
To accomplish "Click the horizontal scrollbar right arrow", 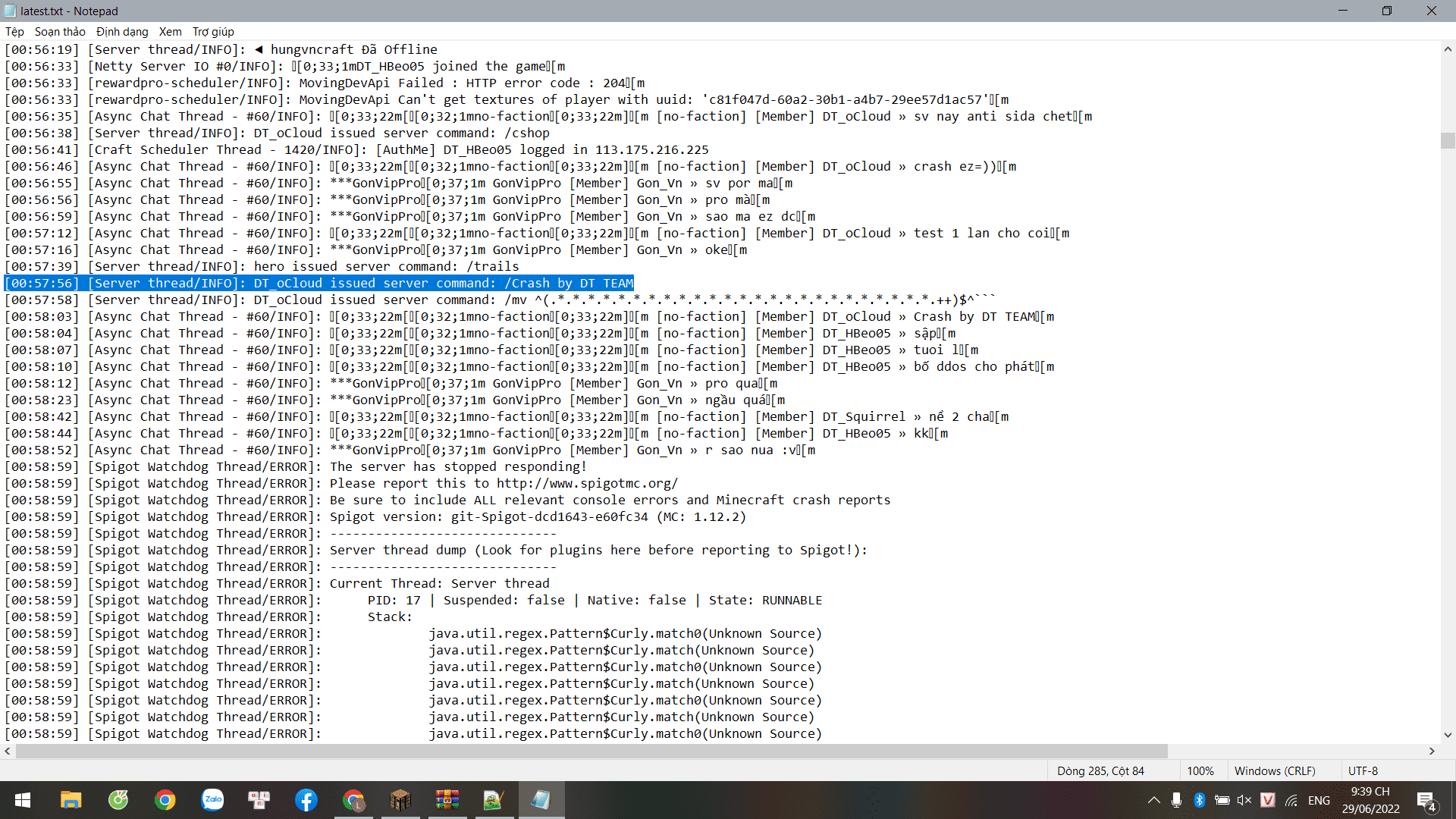I will (x=1432, y=751).
